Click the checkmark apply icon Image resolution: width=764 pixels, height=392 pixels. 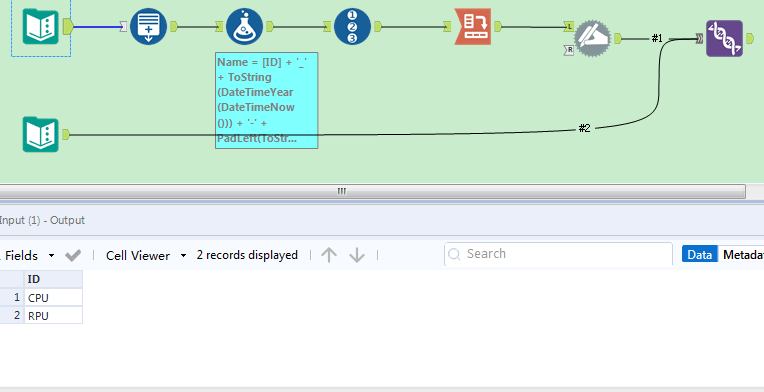click(73, 255)
